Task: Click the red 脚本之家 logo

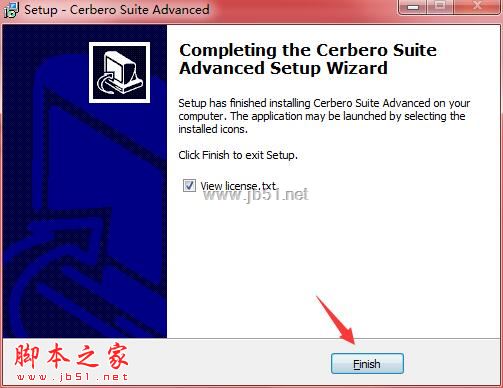Action: [71, 356]
